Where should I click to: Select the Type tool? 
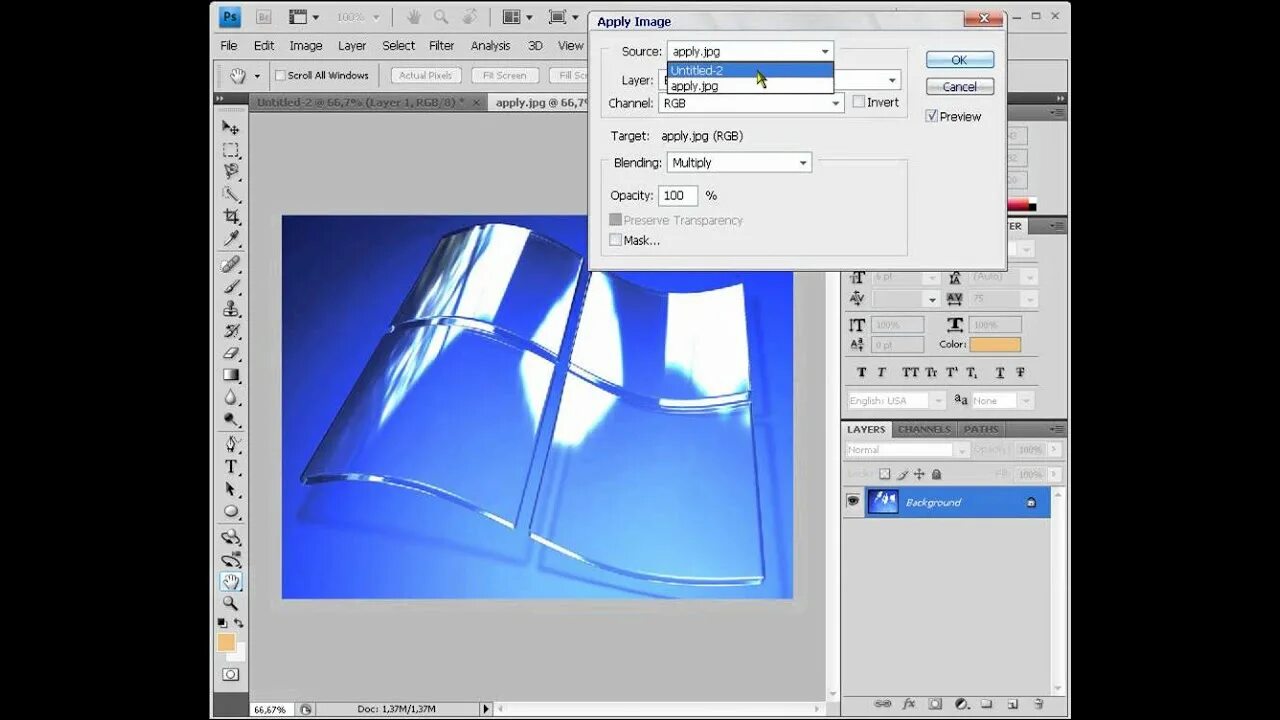(x=231, y=467)
